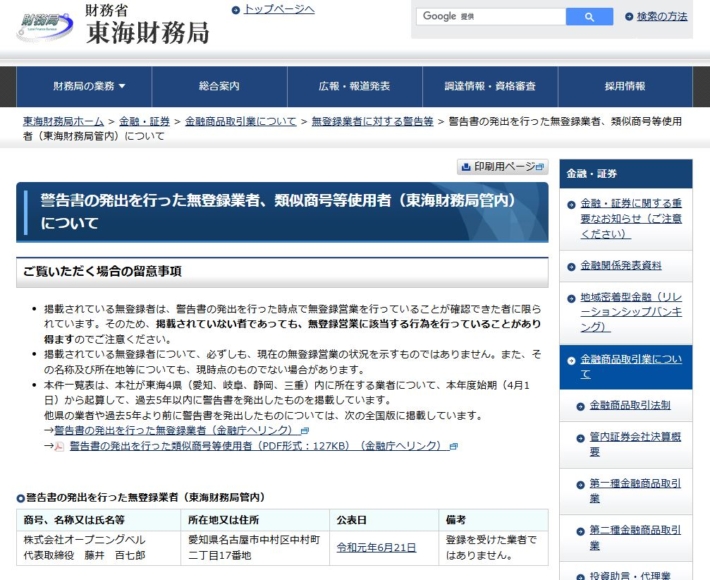Viewport: 710px width, 580px height.
Task: Click the bullet icon beside 金融関係発表資料
Action: (x=571, y=267)
